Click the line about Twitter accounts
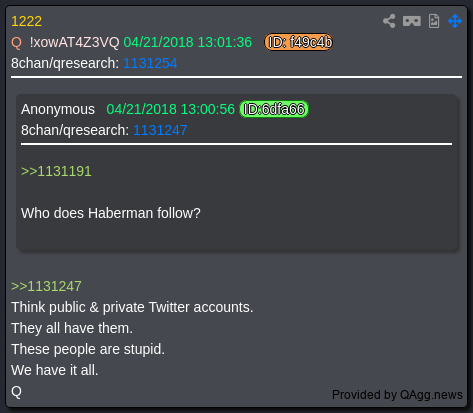Viewport: 473px width, 413px height. pos(132,307)
